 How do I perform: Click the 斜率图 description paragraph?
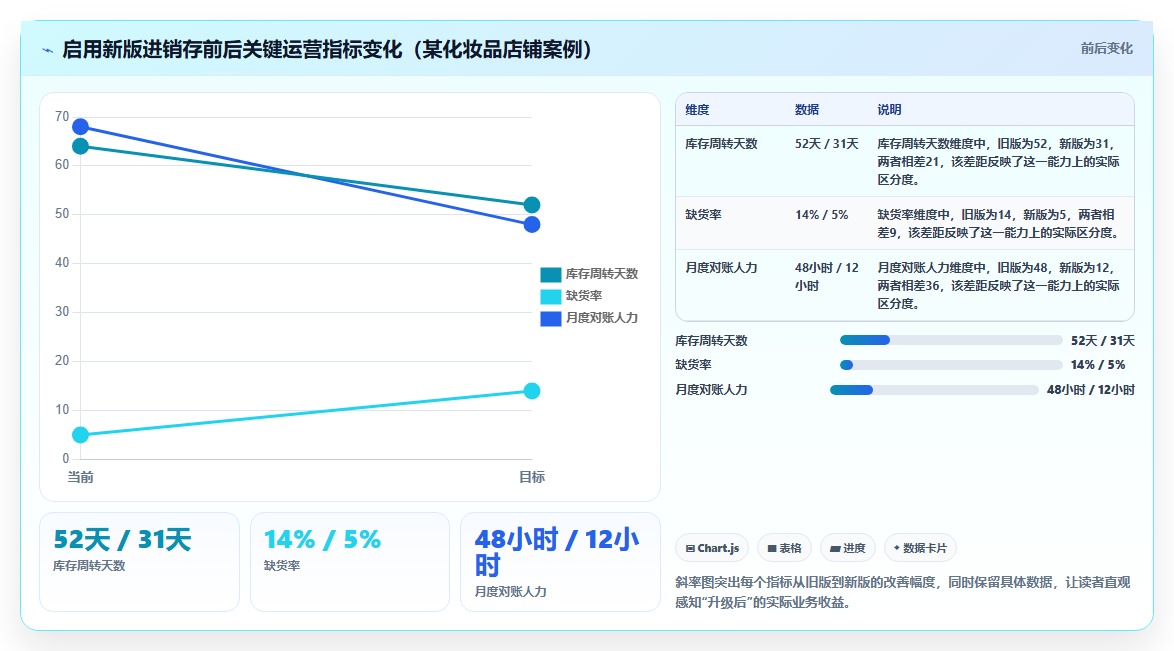pos(902,592)
